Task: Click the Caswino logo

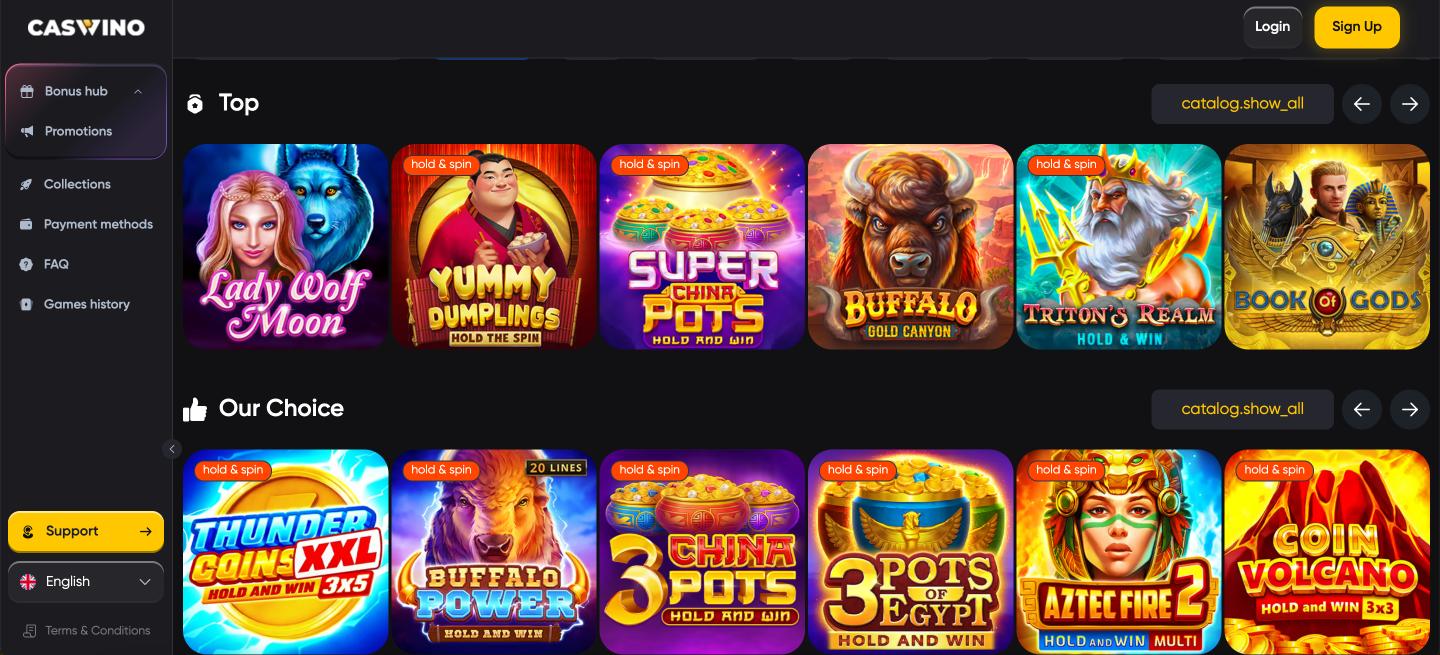Action: coord(86,28)
